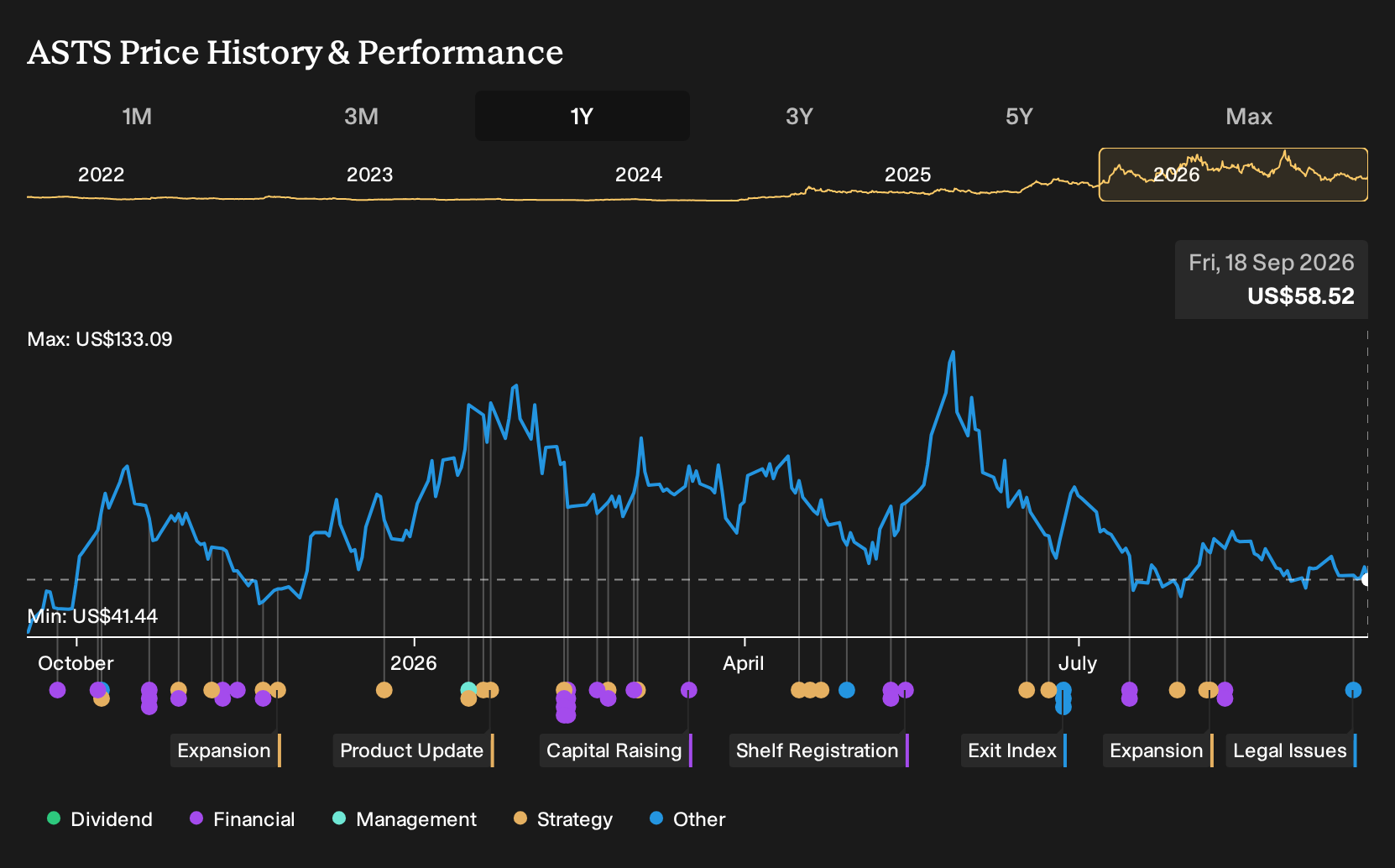Select the top blue event marker under July
1395x868 pixels.
1063,689
